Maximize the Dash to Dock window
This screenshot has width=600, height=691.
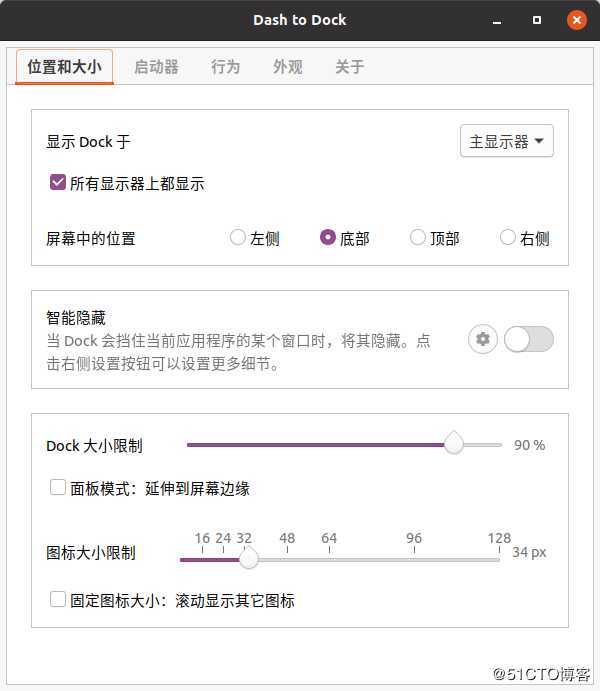click(x=537, y=20)
